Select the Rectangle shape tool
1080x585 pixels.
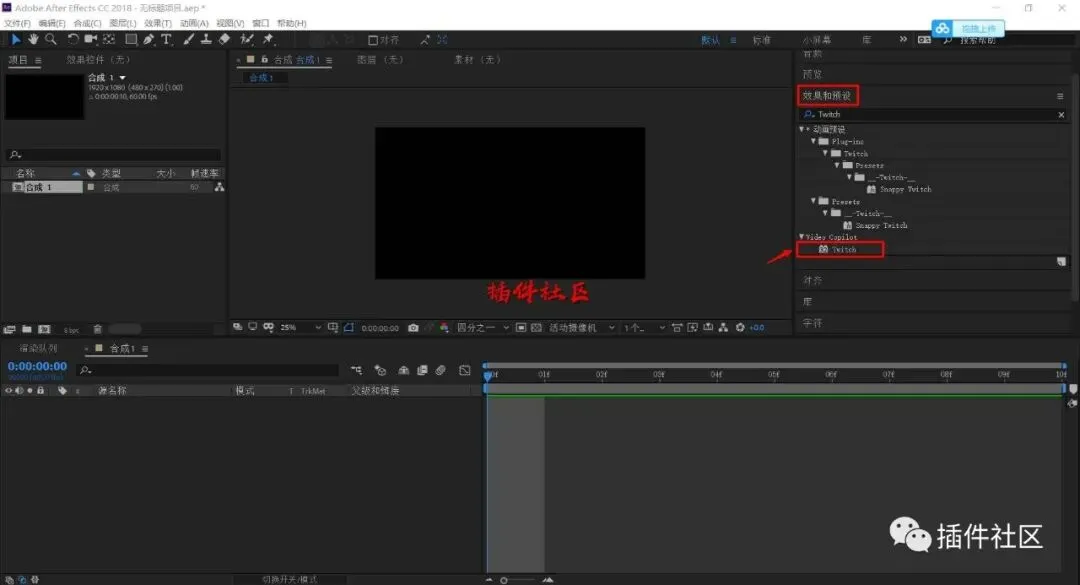(131, 39)
